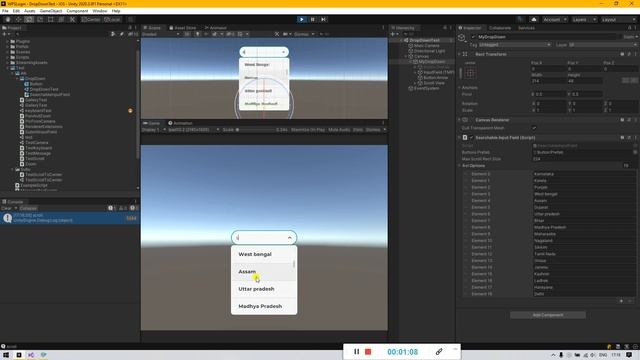Image resolution: width=640 pixels, height=360 pixels.
Task: Open the File menu
Action: click(x=5, y=11)
